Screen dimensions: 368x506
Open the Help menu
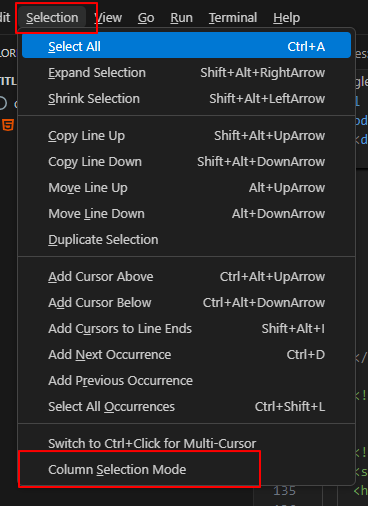[286, 18]
